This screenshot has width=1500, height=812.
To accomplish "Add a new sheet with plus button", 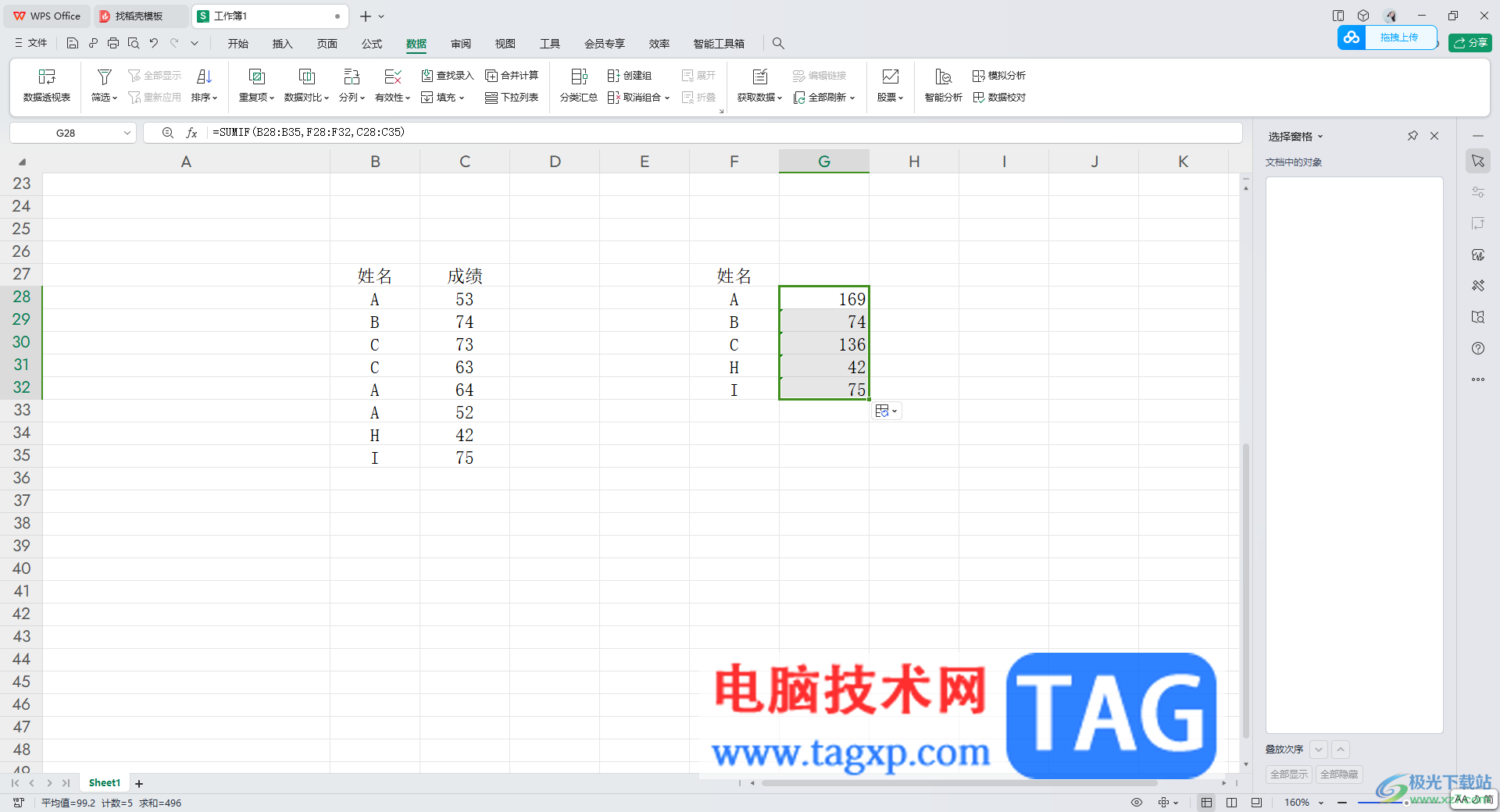I will click(139, 783).
